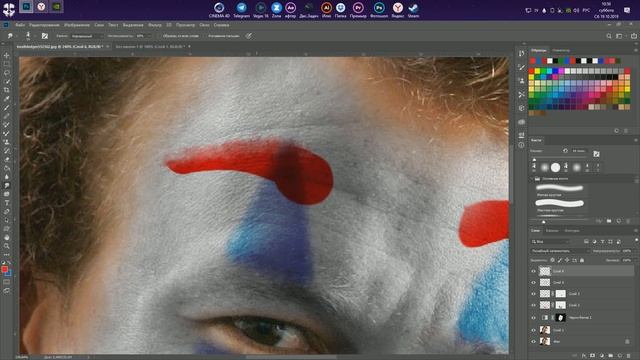The image size is (640, 360).
Task: Select the Zoom magnifier tool
Action: pyautogui.click(x=6, y=246)
